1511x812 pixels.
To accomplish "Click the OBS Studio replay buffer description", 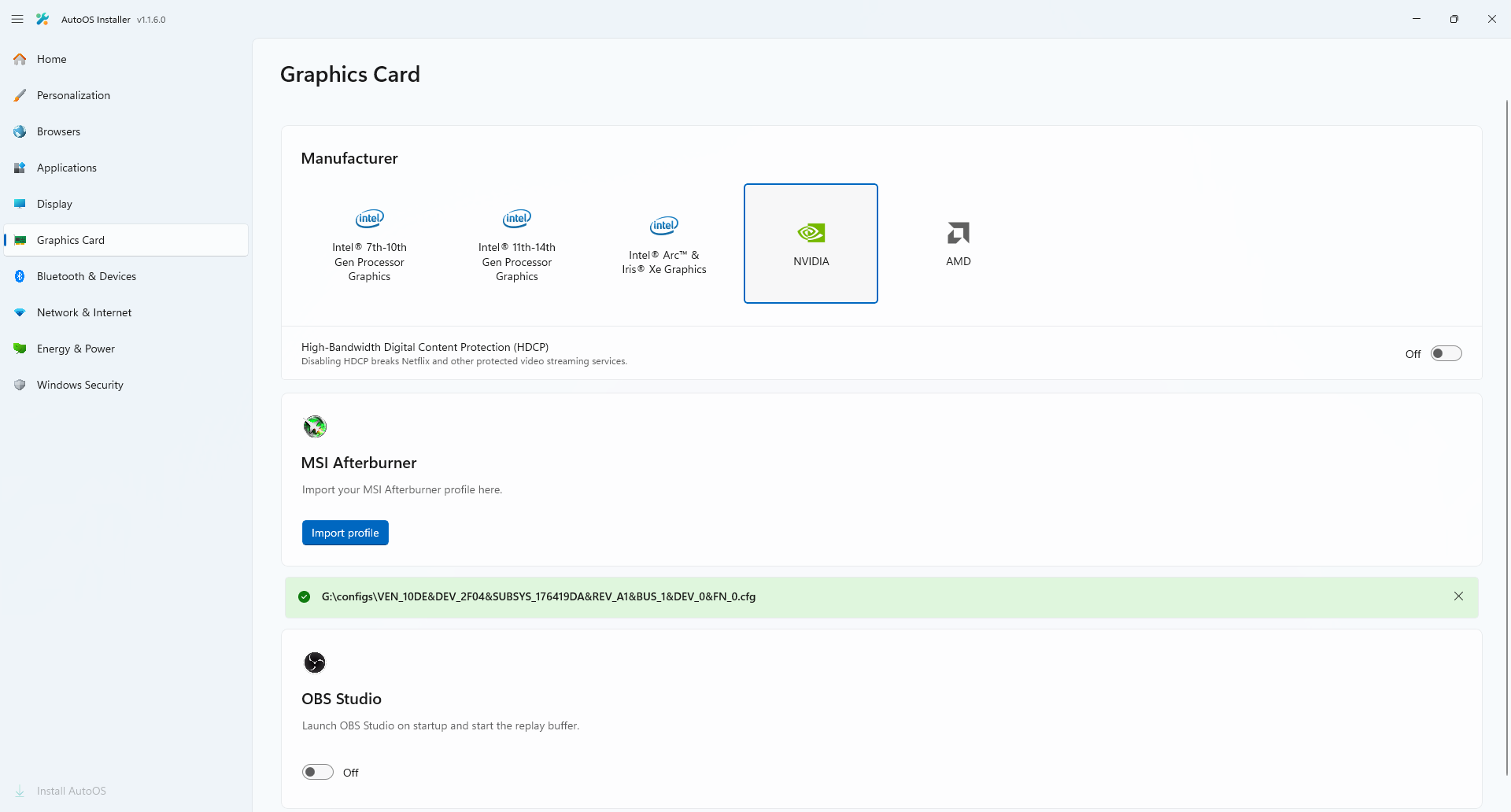I will click(441, 725).
